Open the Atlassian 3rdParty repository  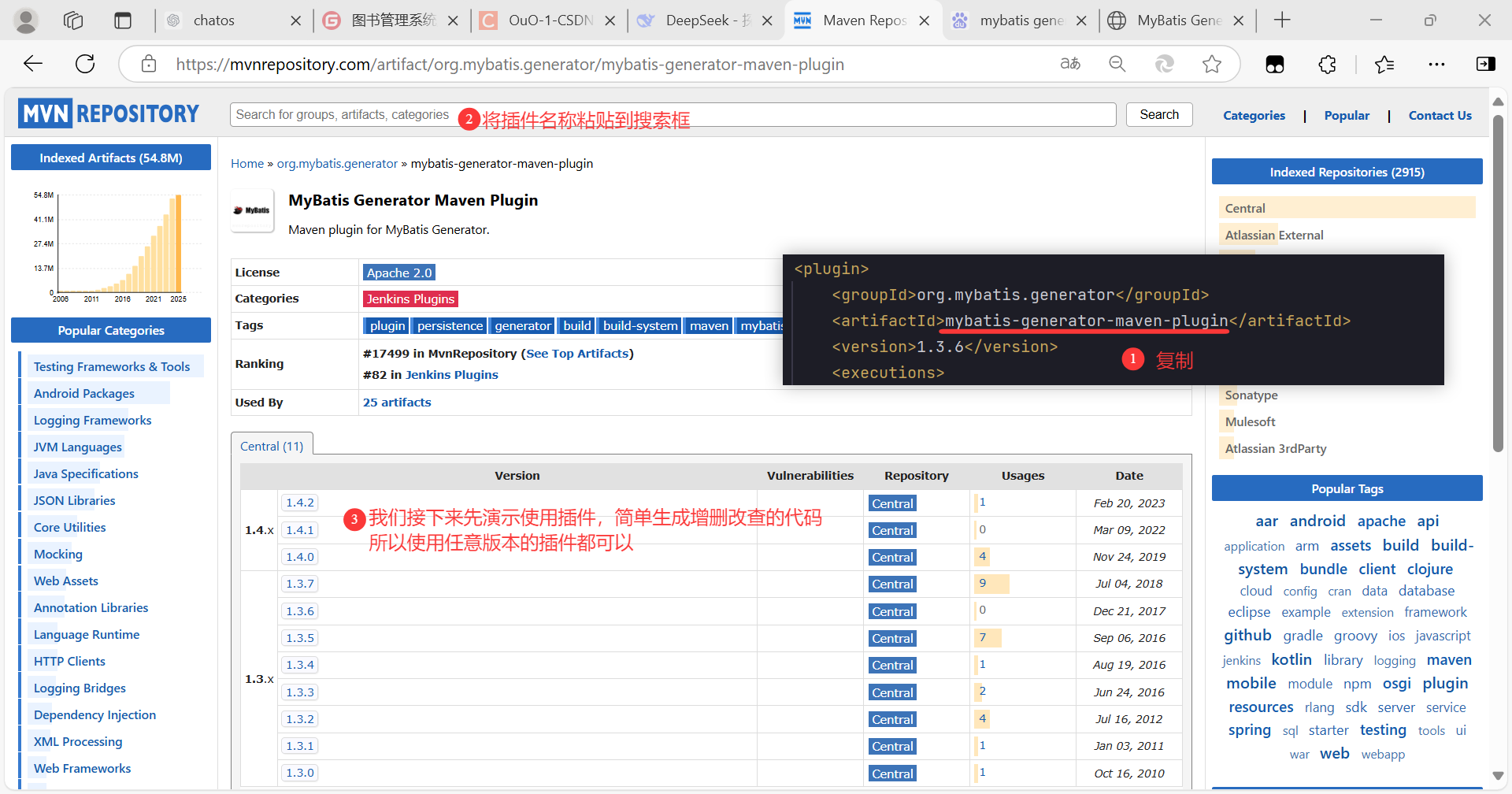(x=1276, y=448)
